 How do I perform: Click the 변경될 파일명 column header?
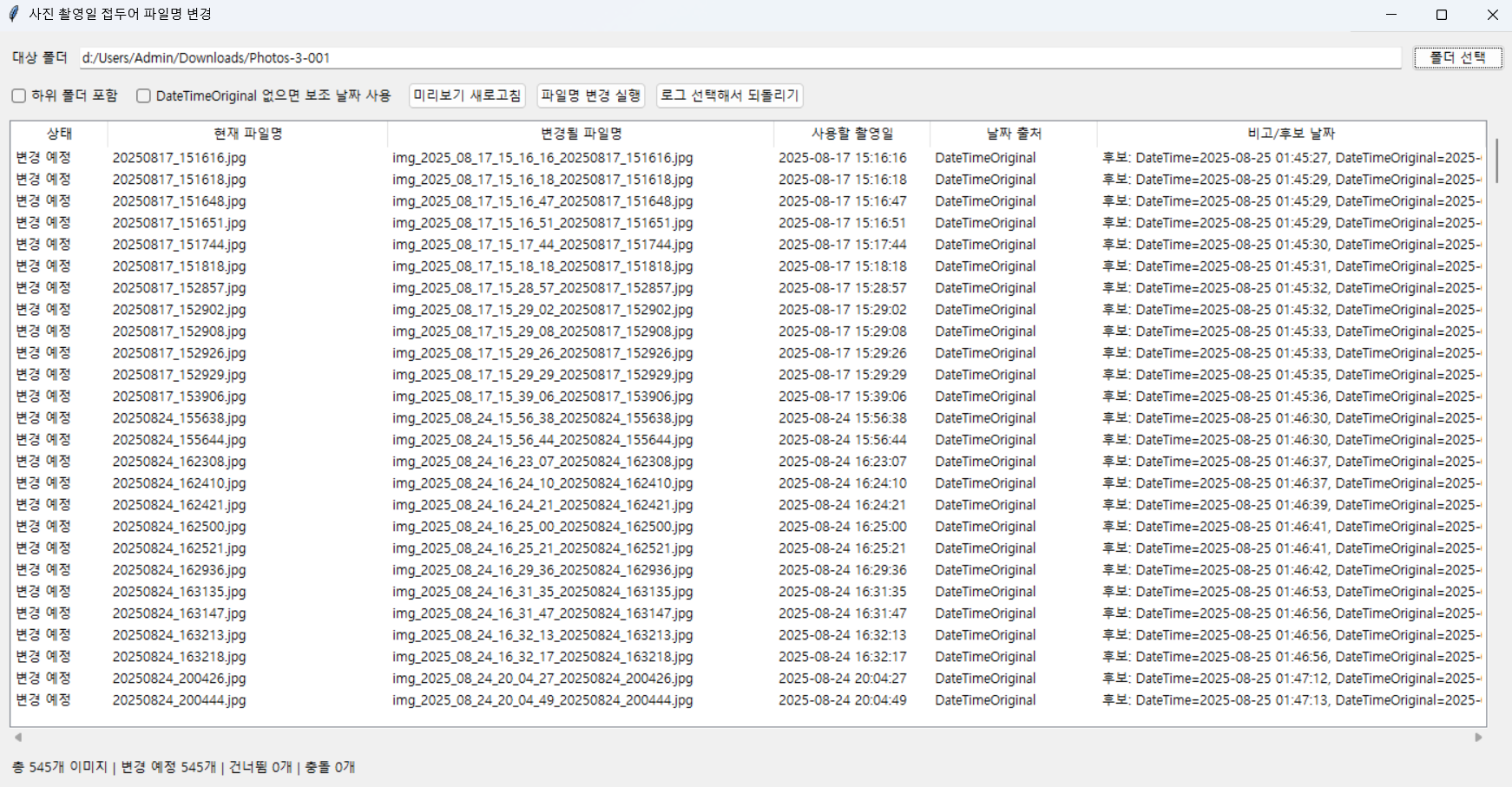(x=581, y=134)
